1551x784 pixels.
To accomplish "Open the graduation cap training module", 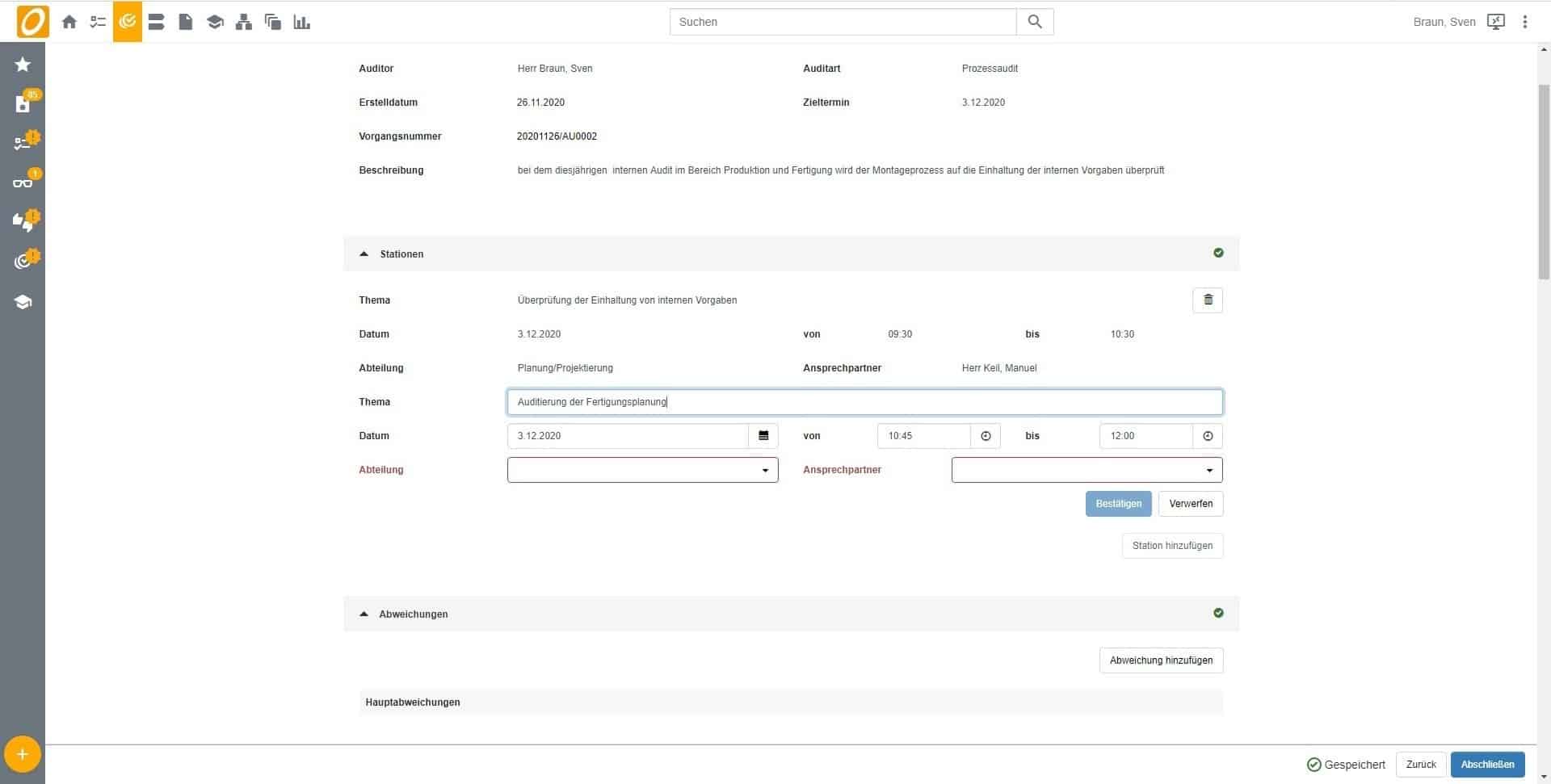I will tap(215, 22).
